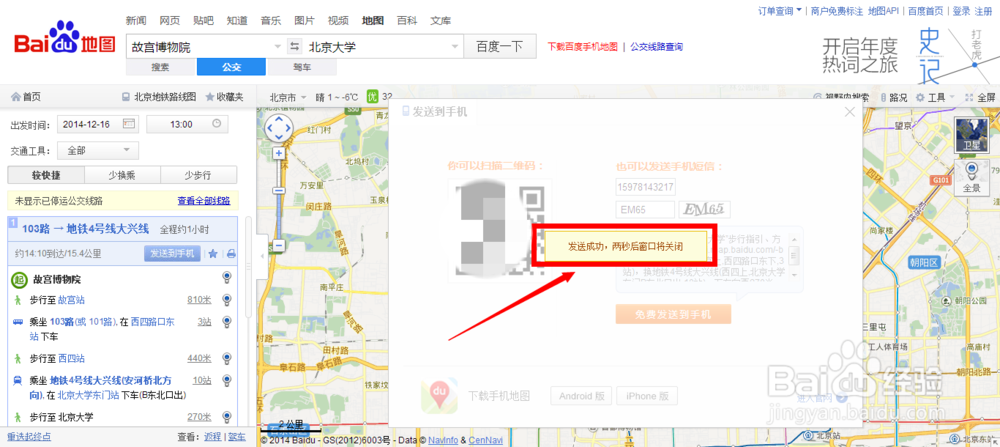Open the destination suggestions dropdown
1000x447 pixels.
point(455,47)
